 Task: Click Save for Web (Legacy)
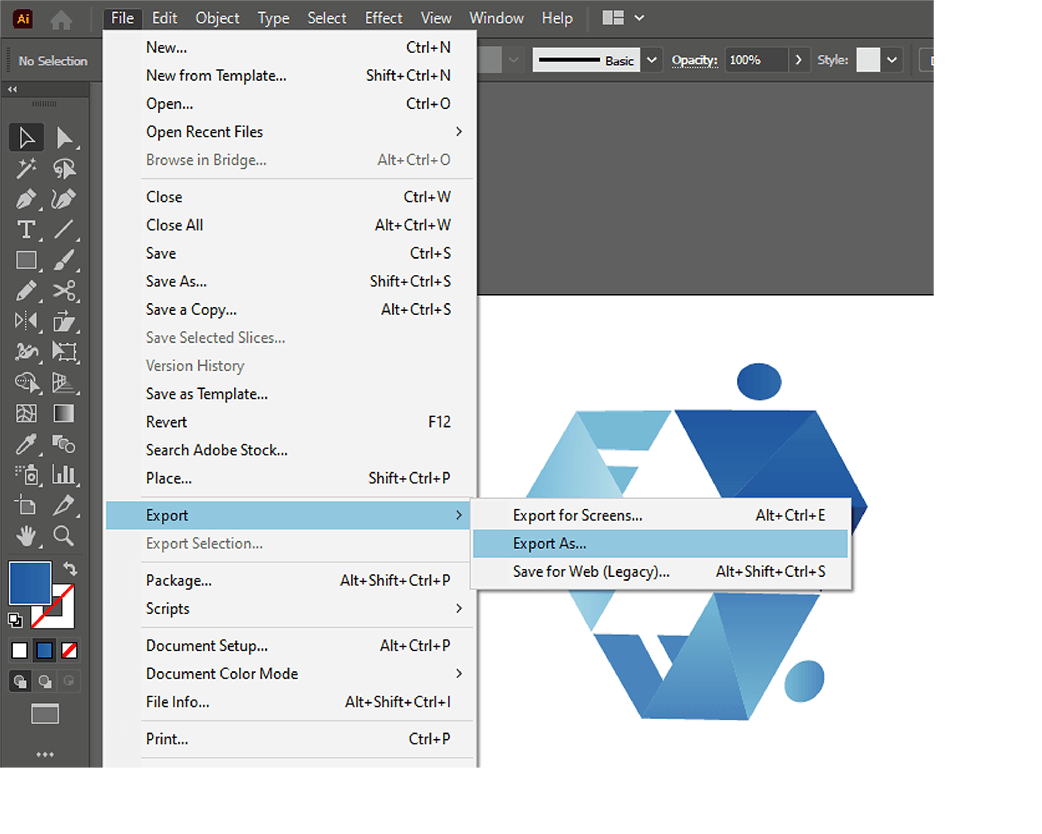(x=590, y=571)
